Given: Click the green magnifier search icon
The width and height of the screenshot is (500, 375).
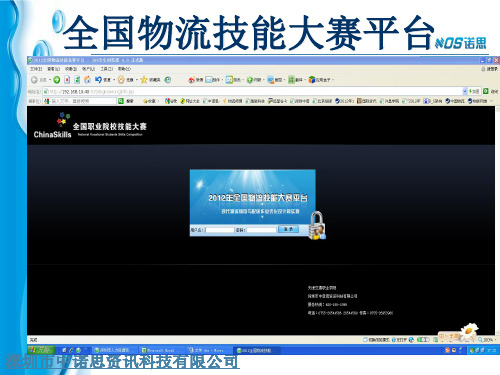Looking at the screenshot, I should 121,101.
